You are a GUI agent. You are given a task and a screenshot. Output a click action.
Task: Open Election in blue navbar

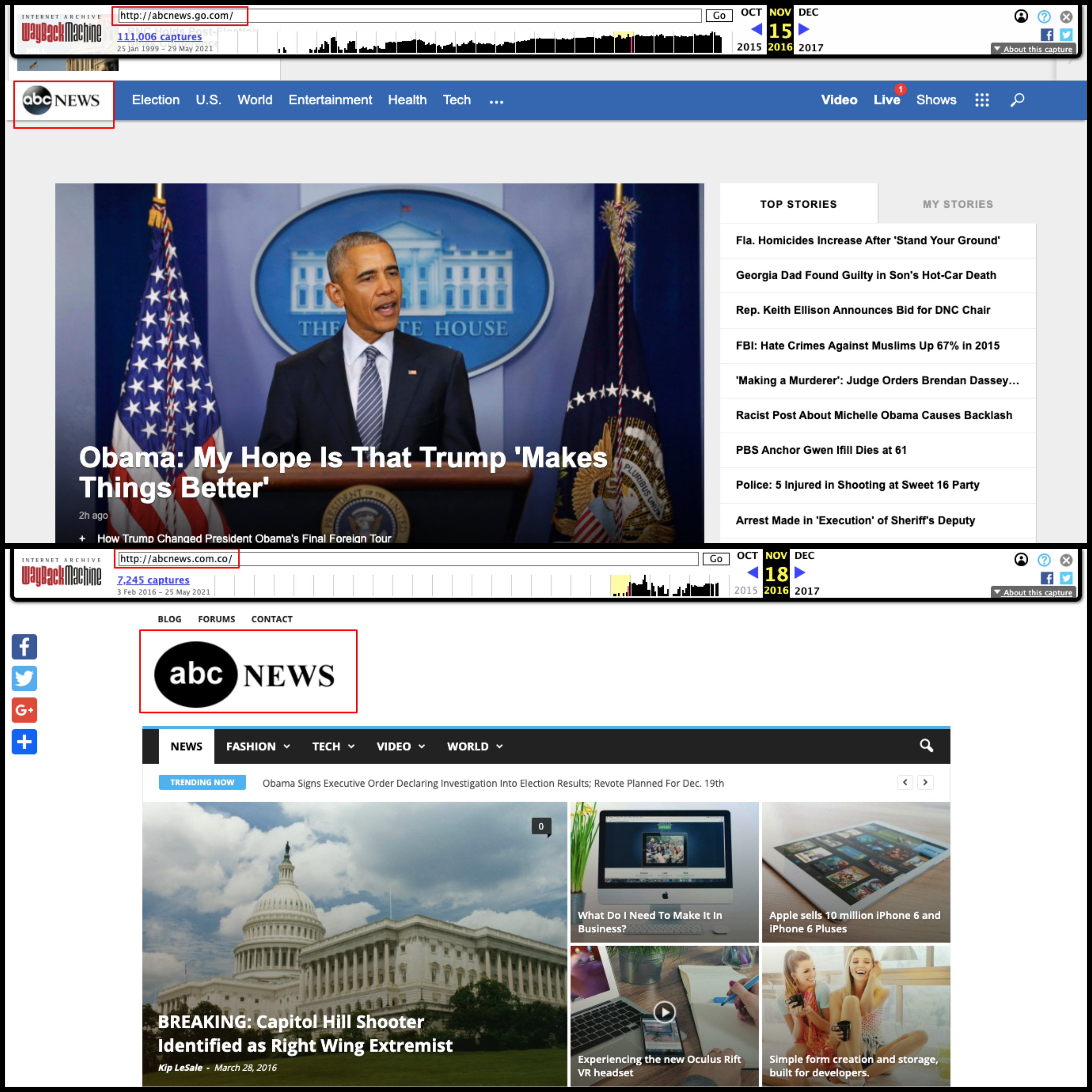[x=156, y=100]
